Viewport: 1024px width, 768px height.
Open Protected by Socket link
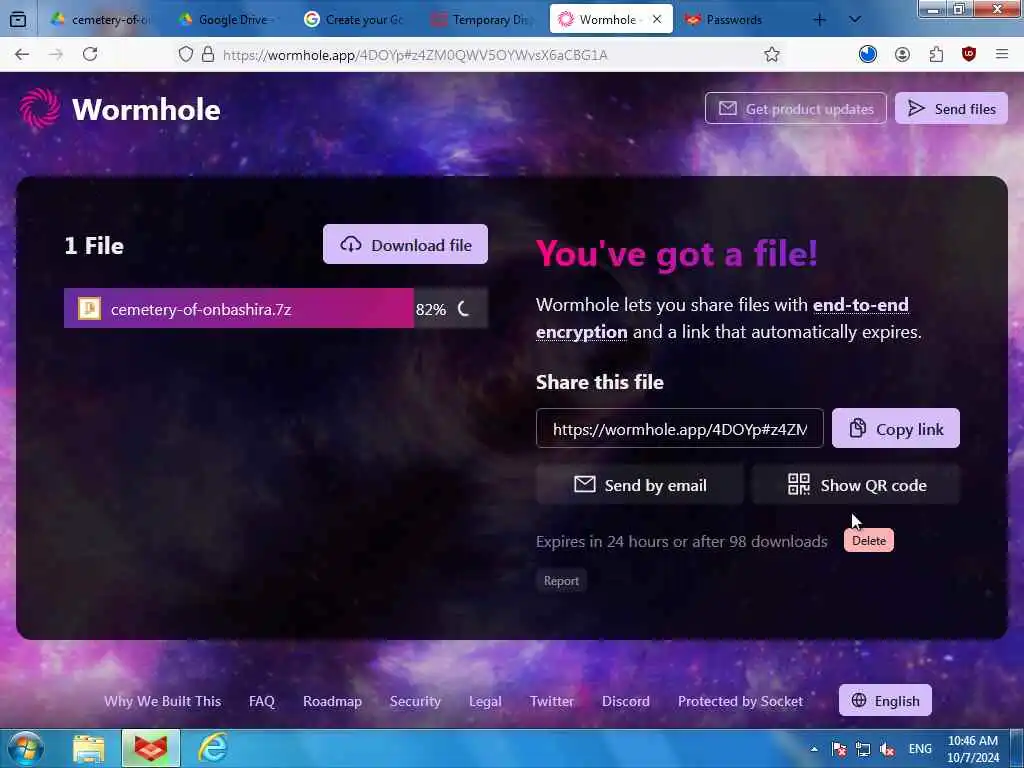coord(741,701)
